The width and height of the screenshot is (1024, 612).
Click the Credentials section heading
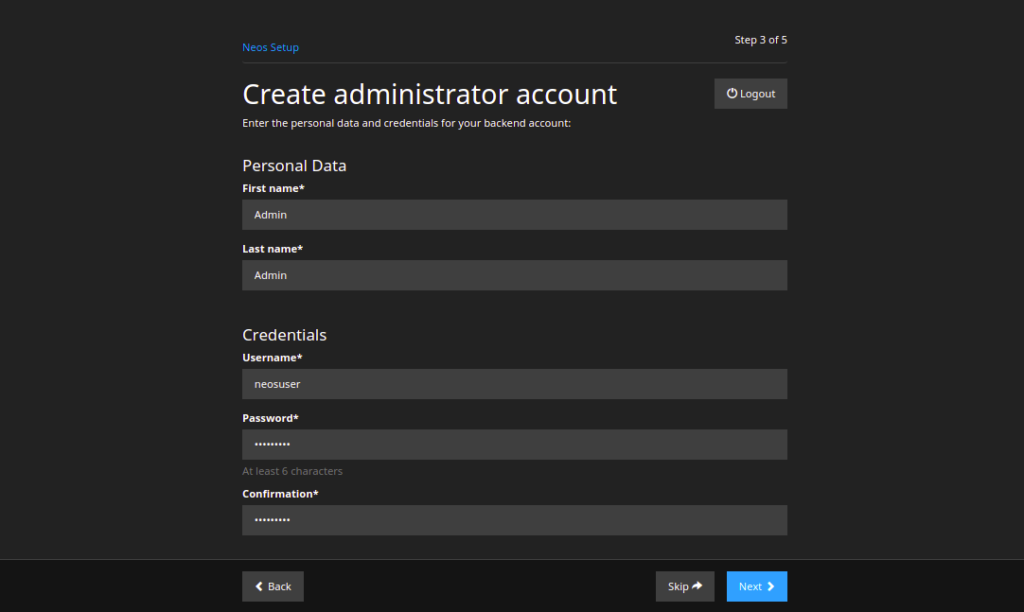[283, 334]
